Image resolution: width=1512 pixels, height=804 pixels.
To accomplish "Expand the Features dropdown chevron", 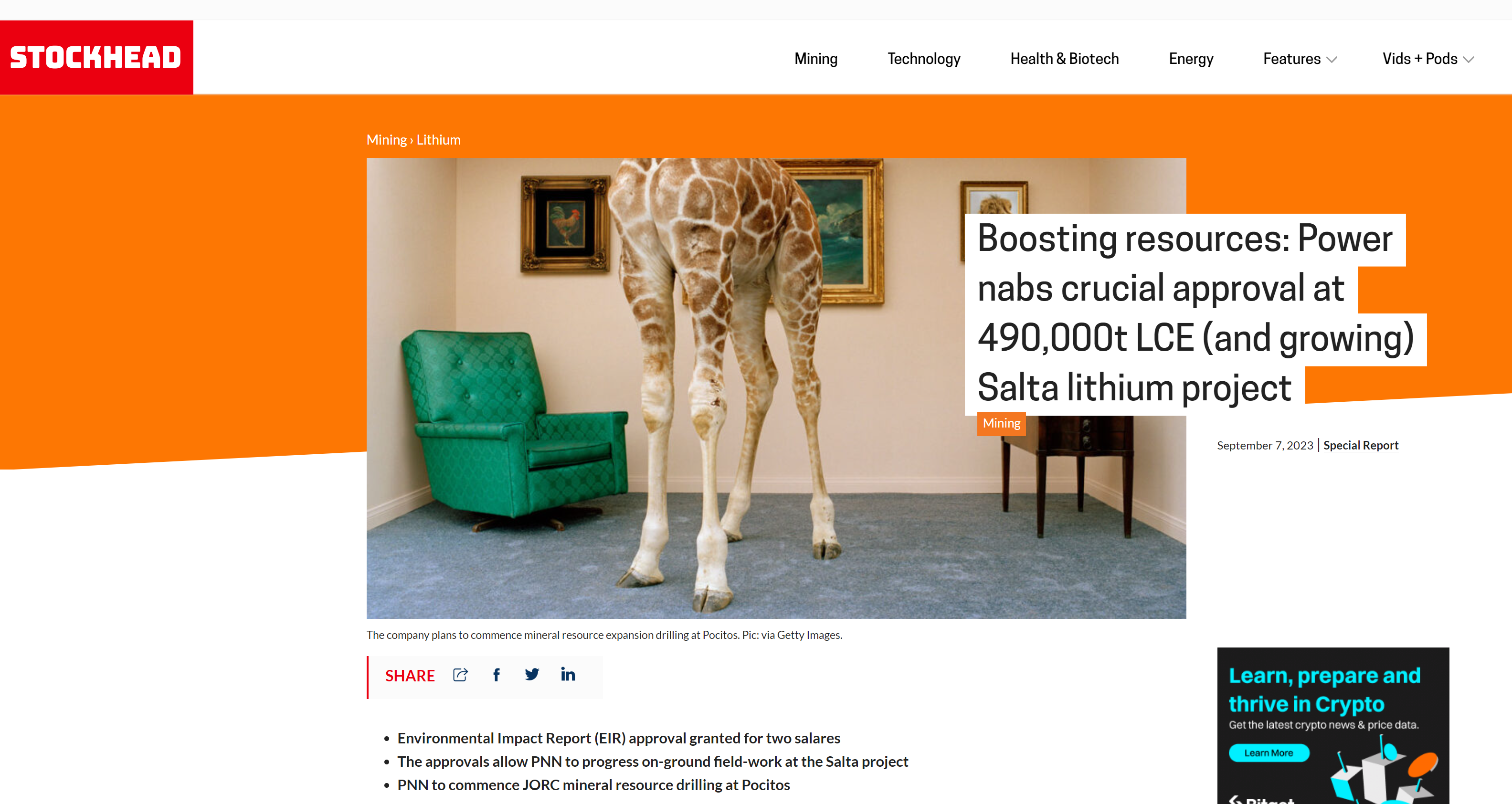I will click(1332, 60).
